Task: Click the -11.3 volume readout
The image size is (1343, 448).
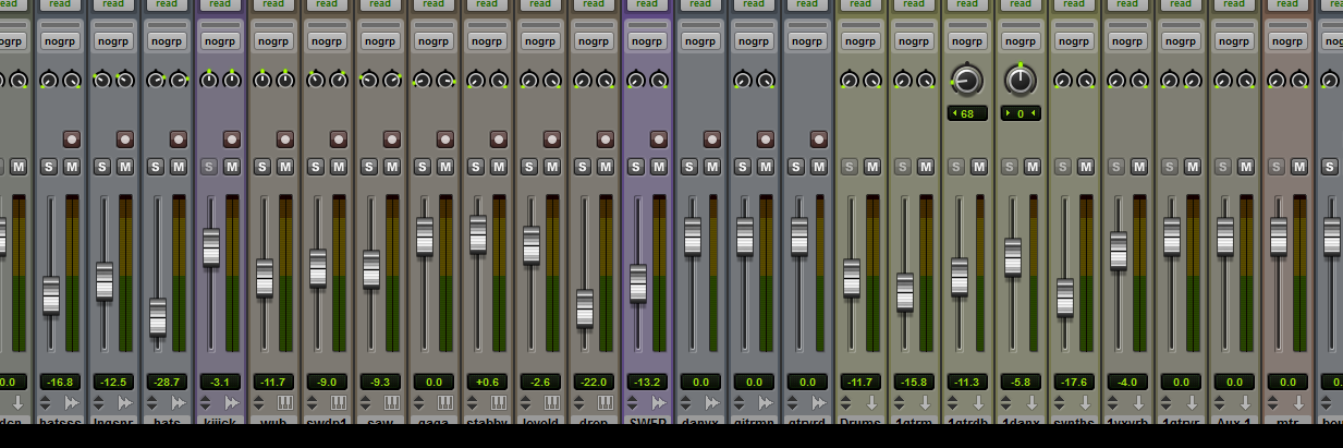Action: [967, 382]
